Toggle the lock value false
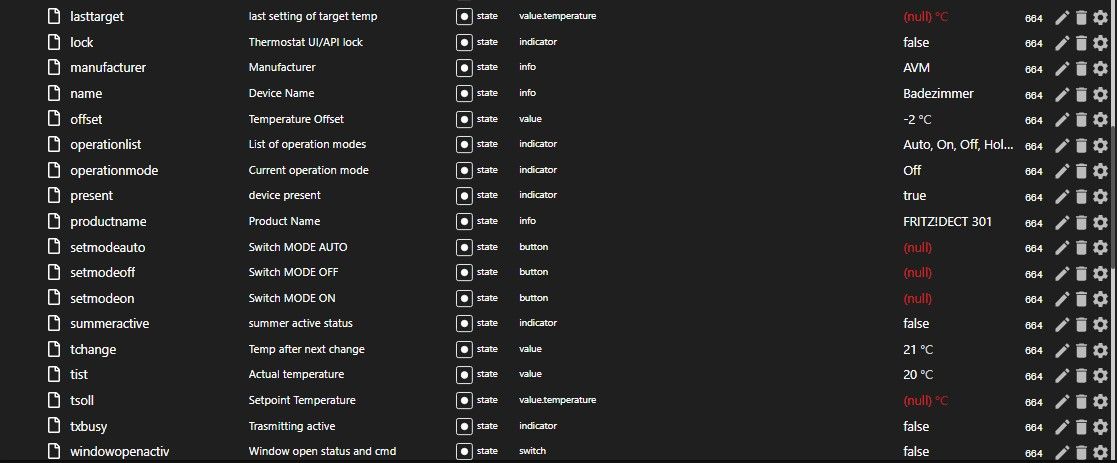 point(916,42)
